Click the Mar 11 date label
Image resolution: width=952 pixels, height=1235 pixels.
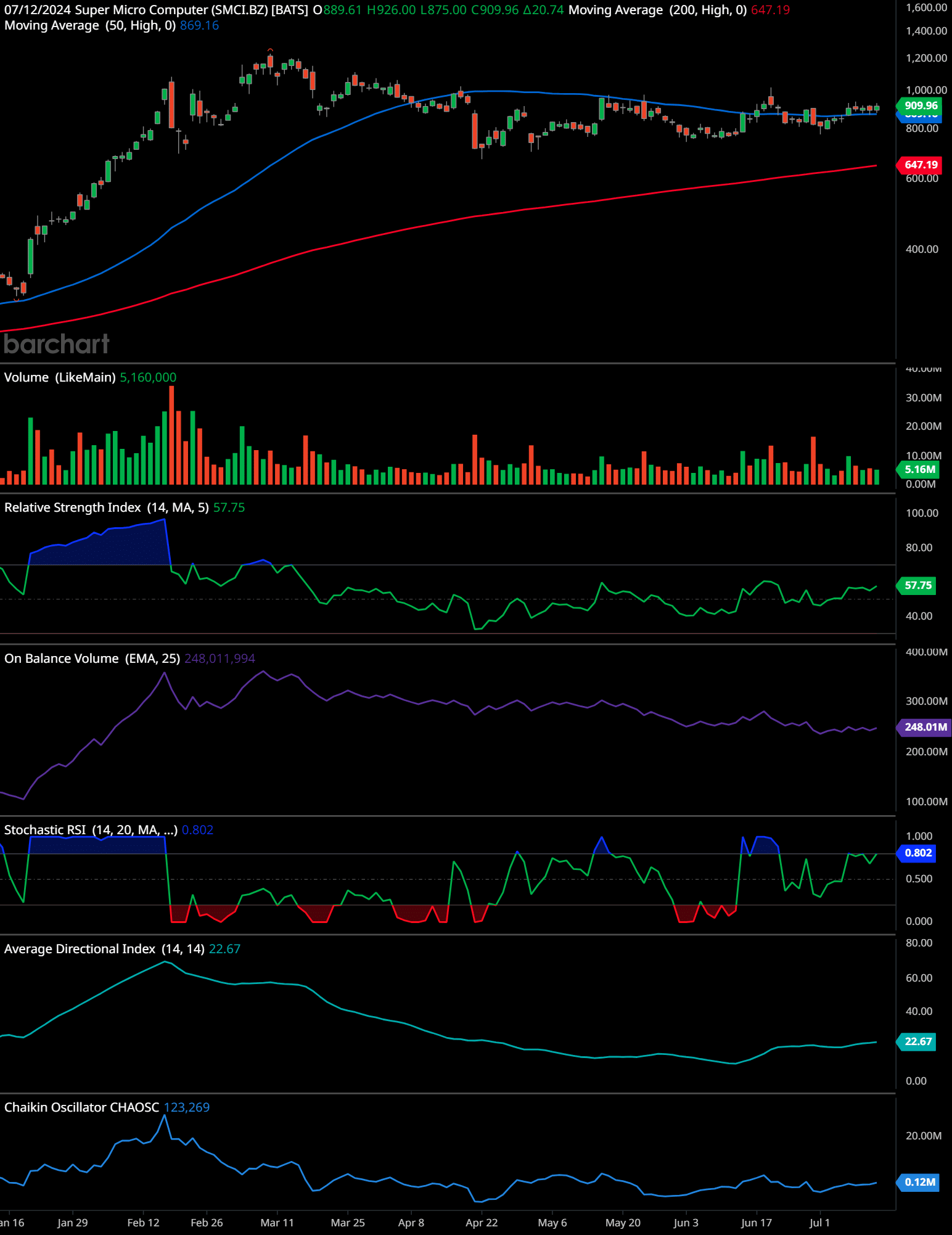pyautogui.click(x=277, y=1223)
